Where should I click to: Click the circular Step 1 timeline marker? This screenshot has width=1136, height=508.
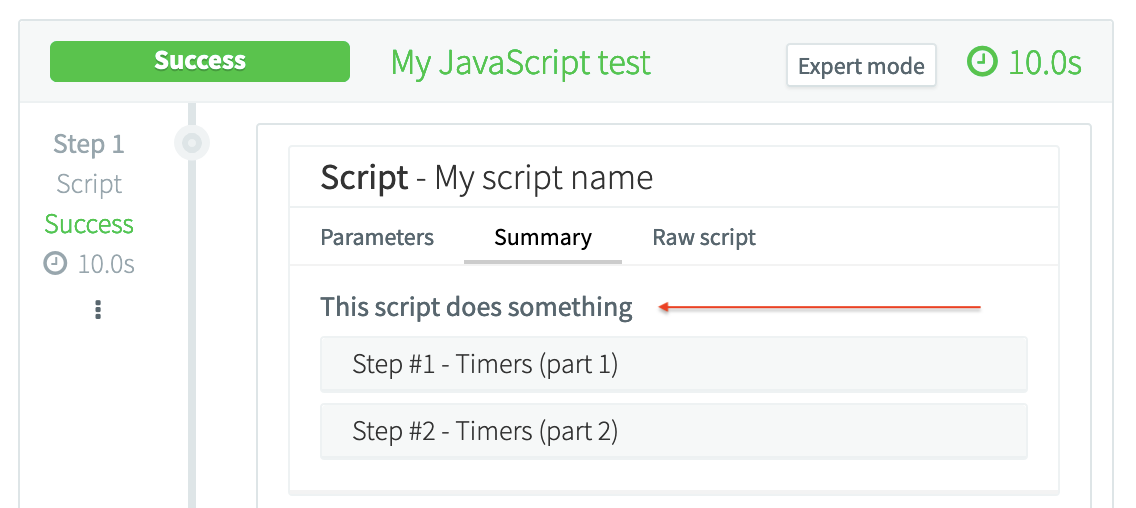pos(191,144)
